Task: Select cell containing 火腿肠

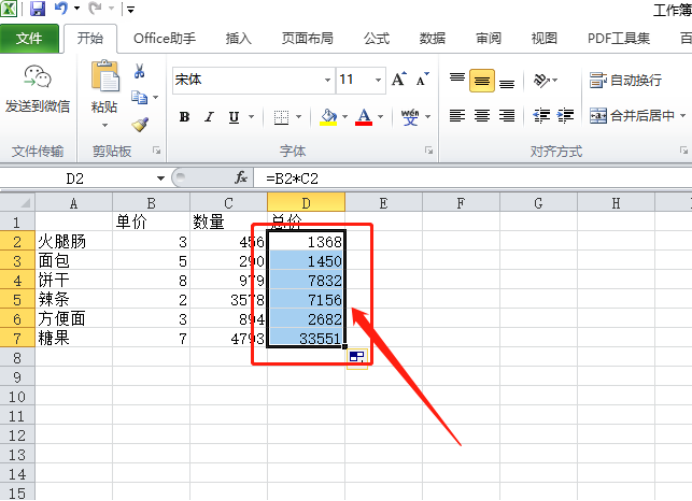Action: click(x=74, y=241)
